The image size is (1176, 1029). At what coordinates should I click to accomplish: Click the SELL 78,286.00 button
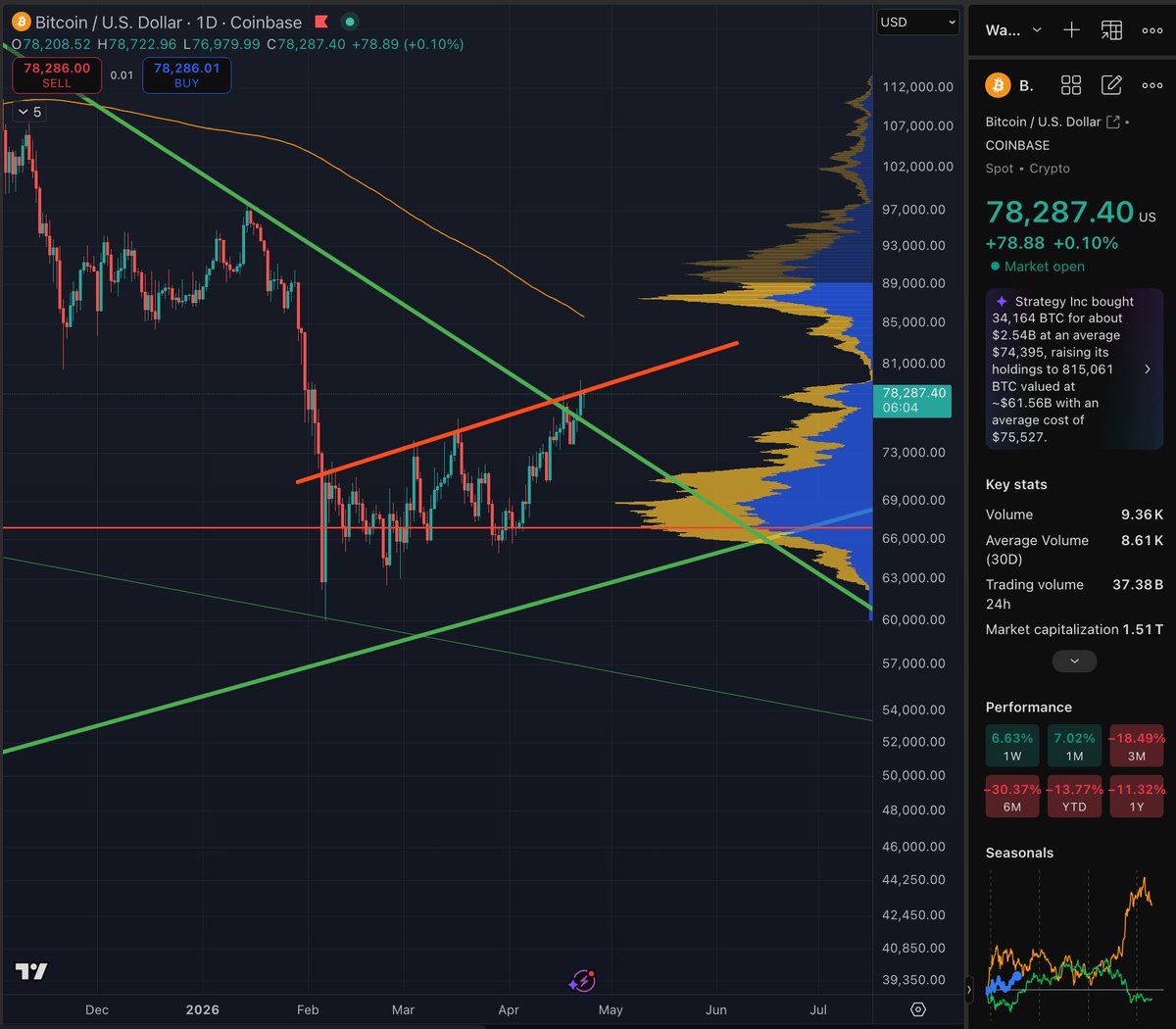click(x=57, y=75)
